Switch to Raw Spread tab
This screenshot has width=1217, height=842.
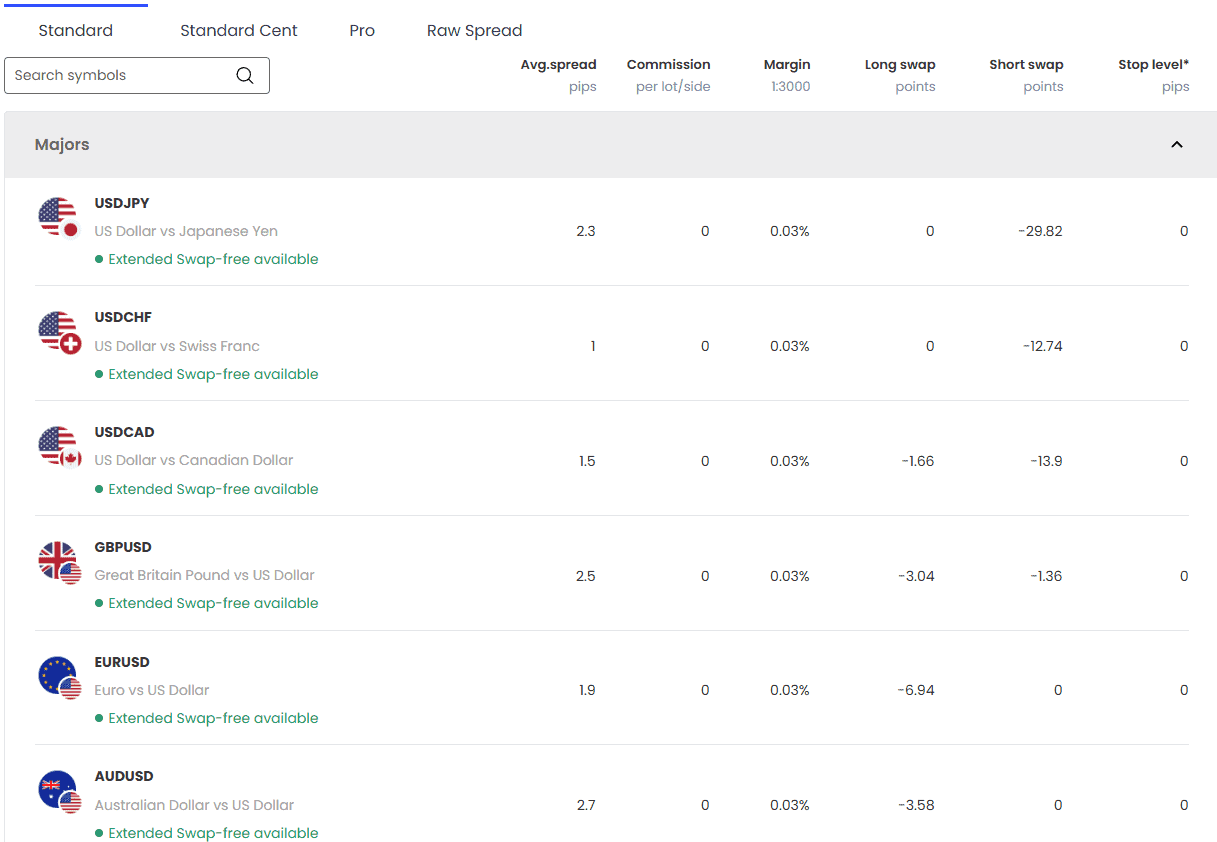[474, 31]
